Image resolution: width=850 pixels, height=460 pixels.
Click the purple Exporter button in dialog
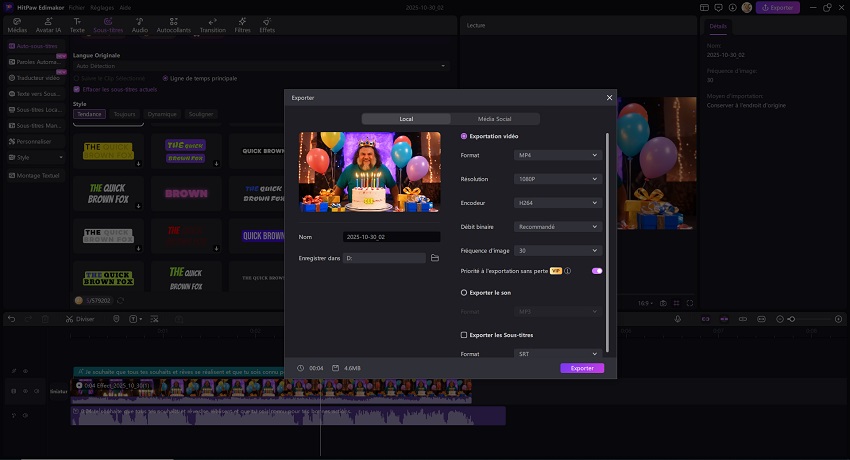click(x=582, y=368)
